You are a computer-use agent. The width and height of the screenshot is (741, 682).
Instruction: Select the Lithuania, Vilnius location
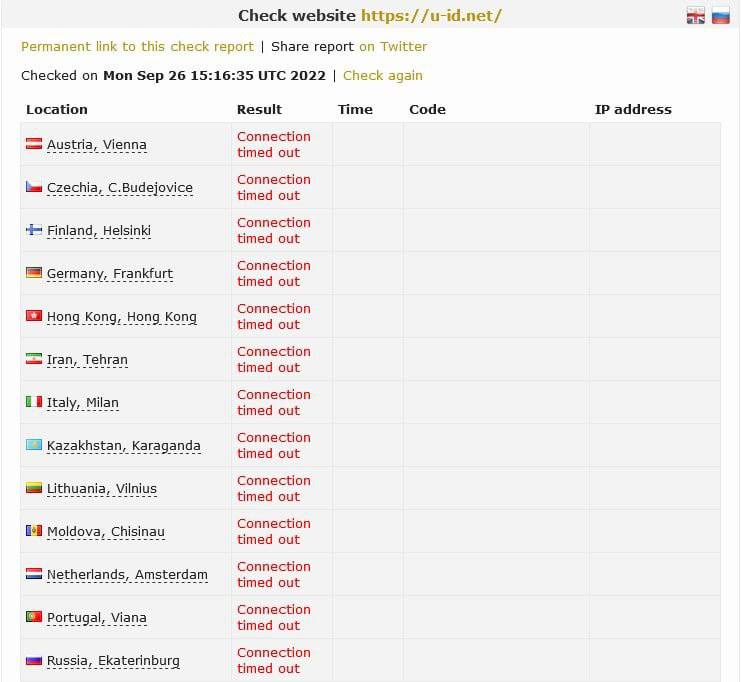point(102,489)
